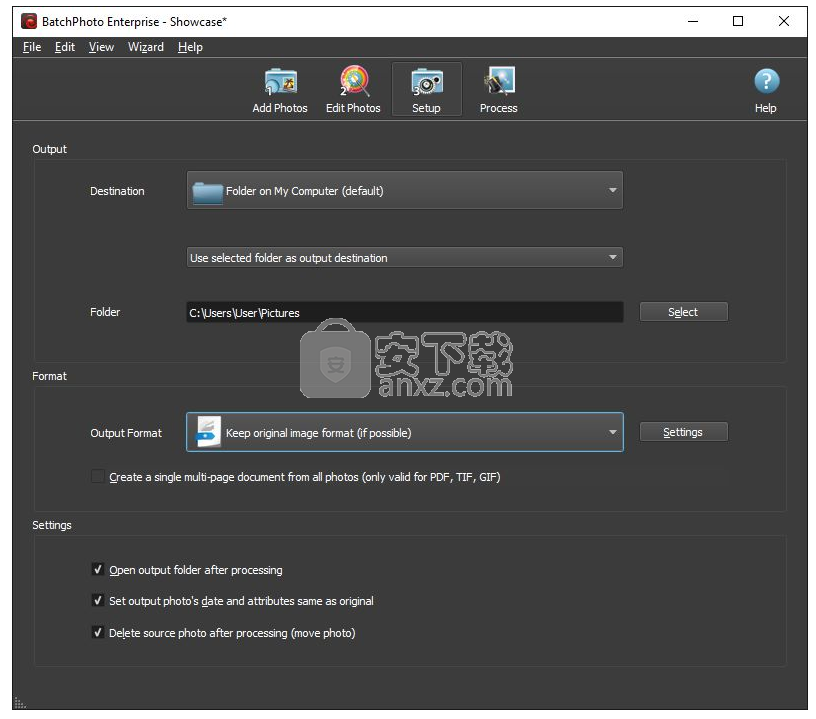Click the format icon in Output Format dropdown
This screenshot has height=719, width=816.
208,432
